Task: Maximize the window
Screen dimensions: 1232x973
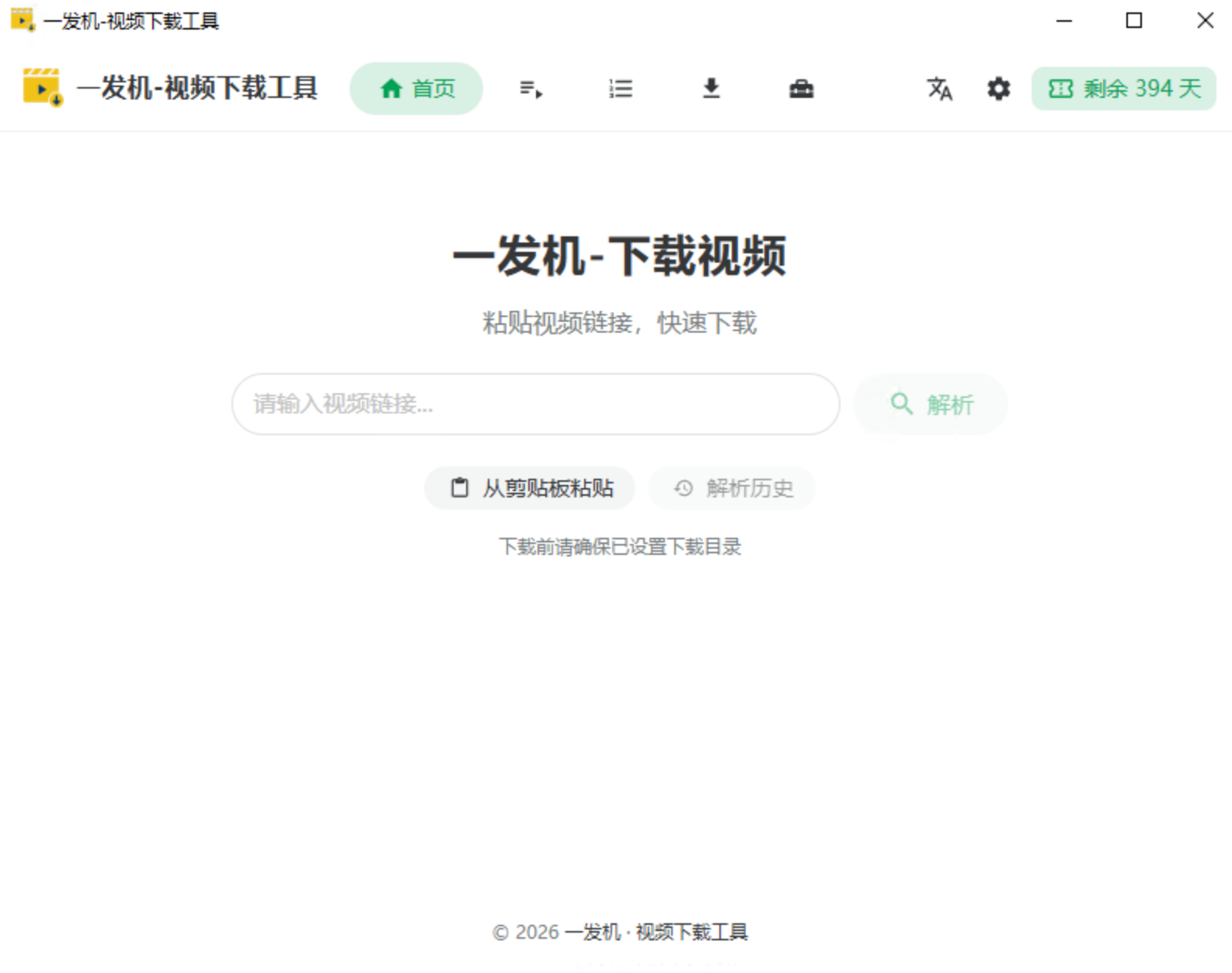Action: point(1134,21)
